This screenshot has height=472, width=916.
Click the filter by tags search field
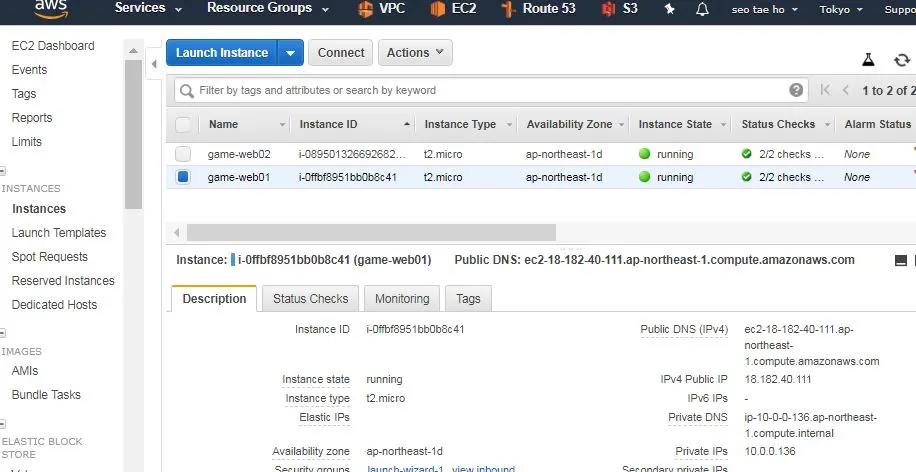[x=491, y=90]
